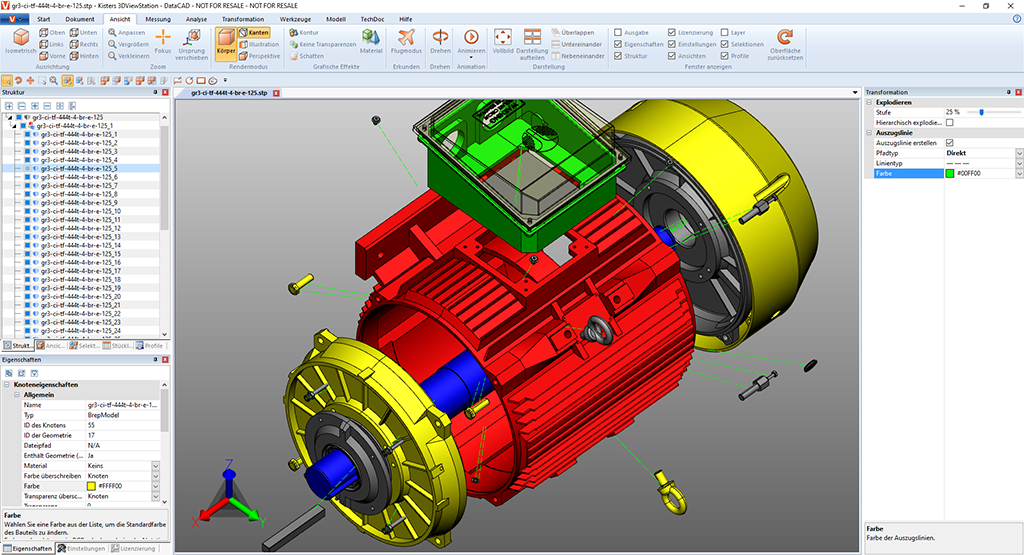The height and width of the screenshot is (555, 1024).
Task: Toggle Schatten graphic effect
Action: point(306,56)
